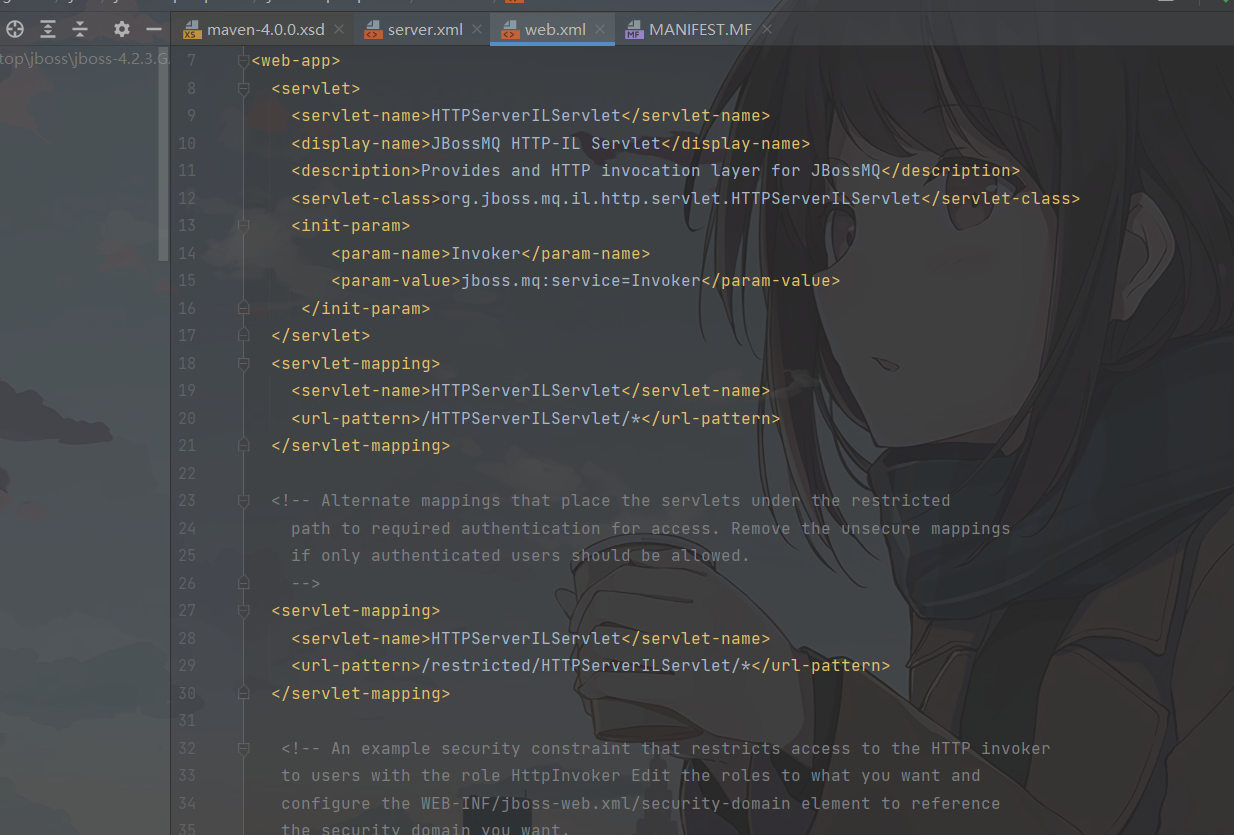Collapse the servlet-mapping fold on line 27
This screenshot has width=1234, height=835.
coord(243,611)
